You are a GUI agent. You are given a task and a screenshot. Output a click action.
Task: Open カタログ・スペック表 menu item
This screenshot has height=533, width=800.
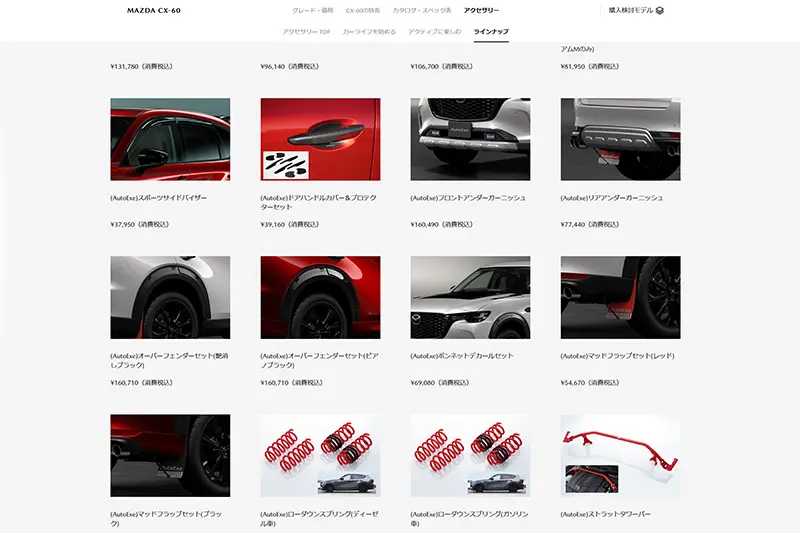[x=422, y=10]
